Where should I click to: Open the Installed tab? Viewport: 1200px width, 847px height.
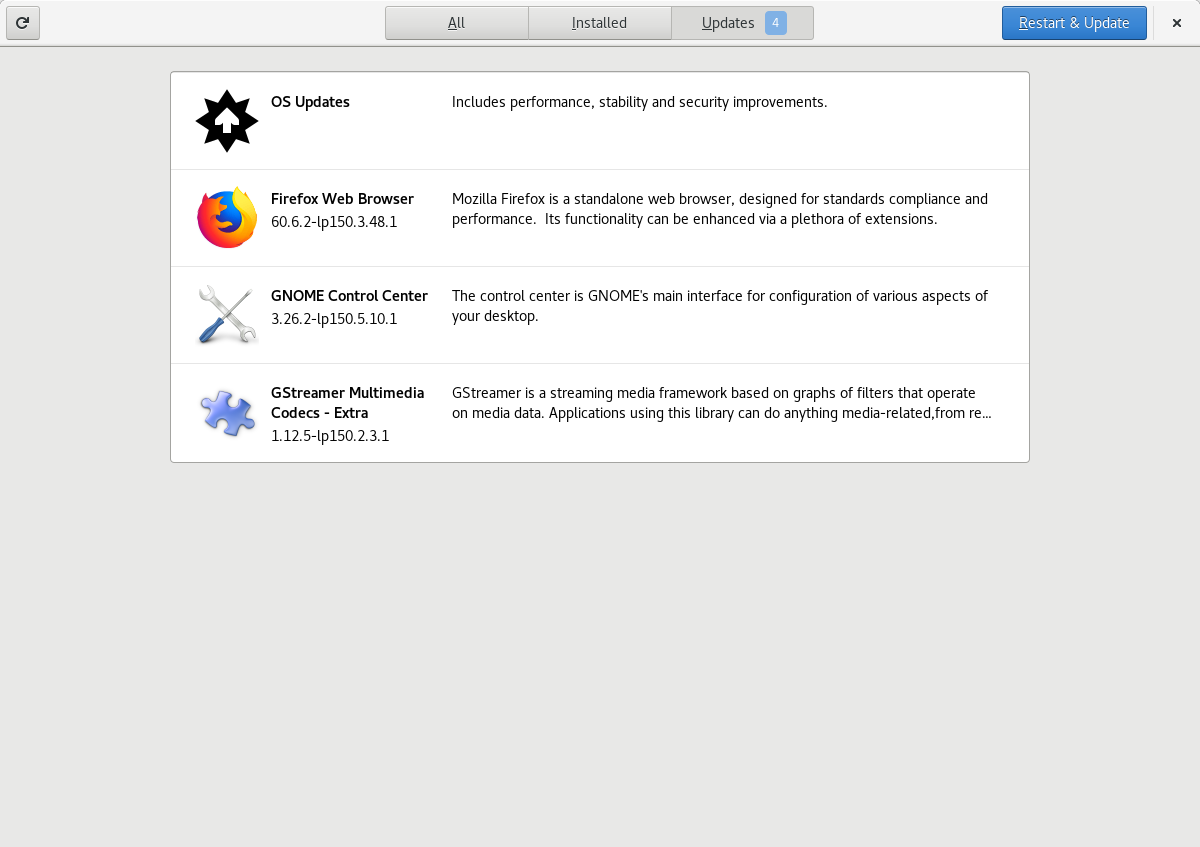point(600,23)
